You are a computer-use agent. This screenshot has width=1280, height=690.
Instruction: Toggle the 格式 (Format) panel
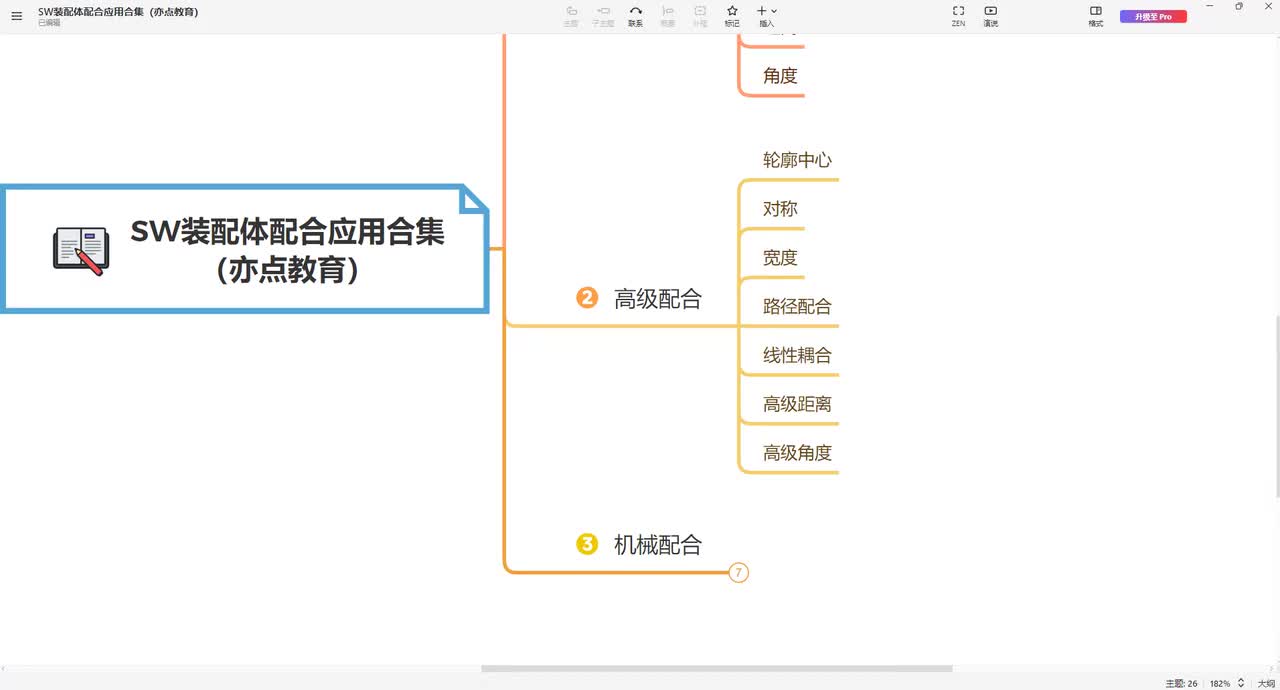[1096, 15]
